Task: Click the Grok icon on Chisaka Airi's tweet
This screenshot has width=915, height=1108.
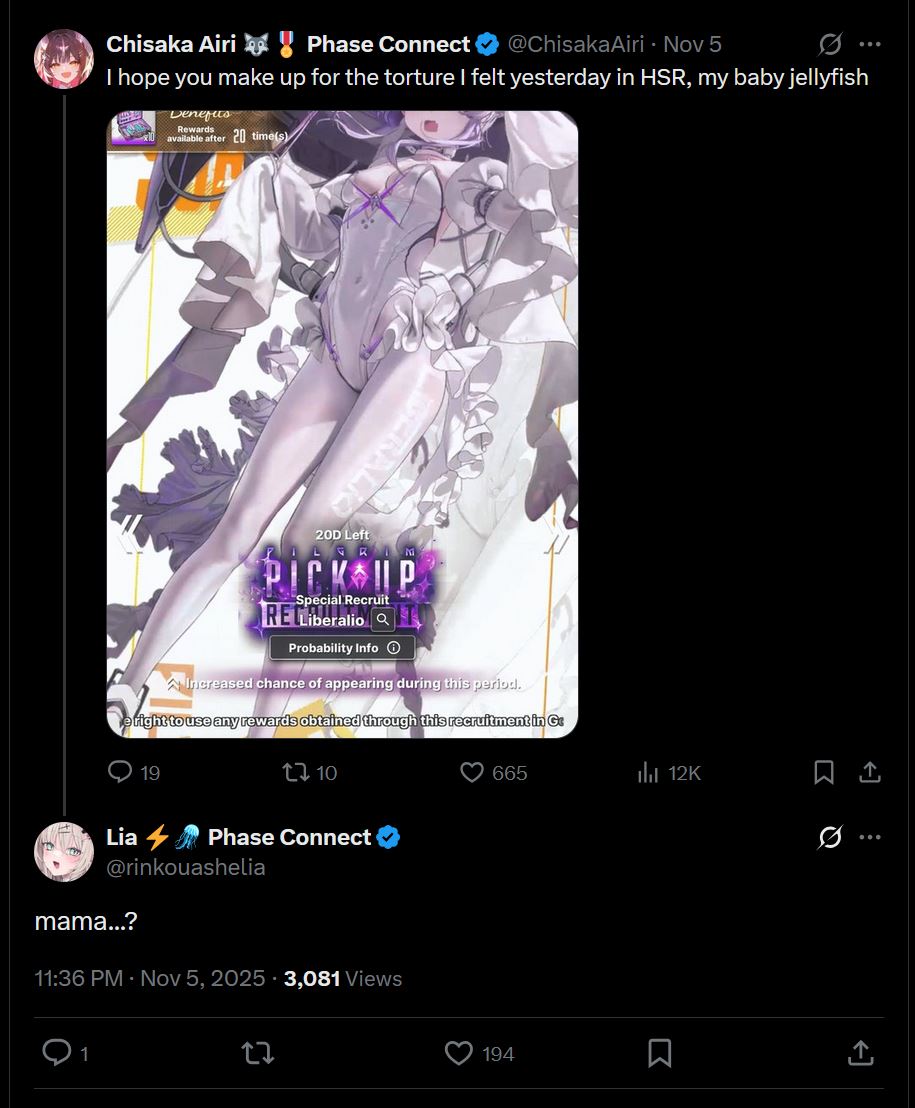Action: (830, 44)
